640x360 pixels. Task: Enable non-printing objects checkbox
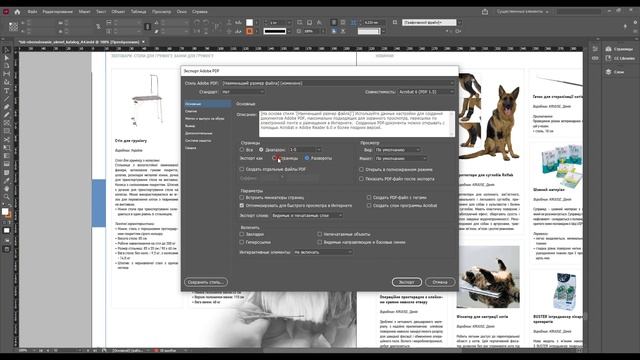click(320, 234)
